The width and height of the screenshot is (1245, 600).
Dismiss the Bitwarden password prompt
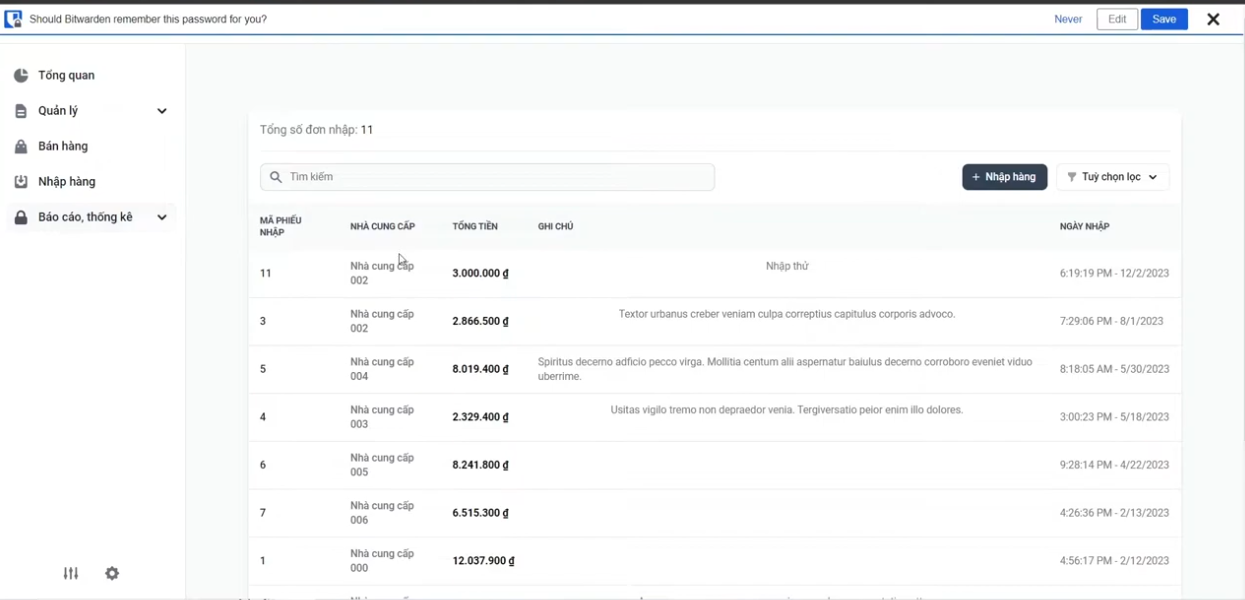1213,19
